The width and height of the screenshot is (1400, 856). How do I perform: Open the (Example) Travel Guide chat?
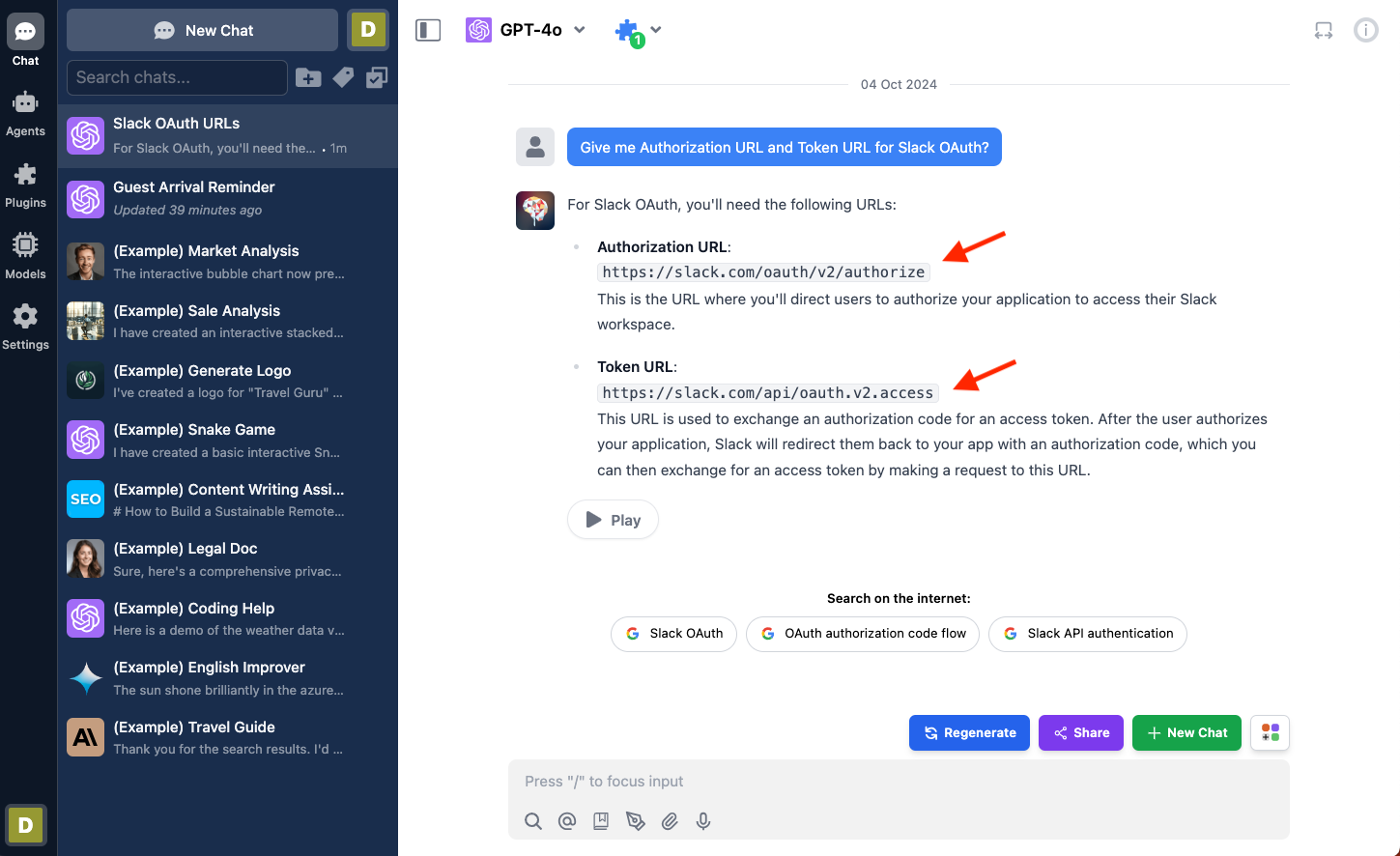[x=228, y=737]
